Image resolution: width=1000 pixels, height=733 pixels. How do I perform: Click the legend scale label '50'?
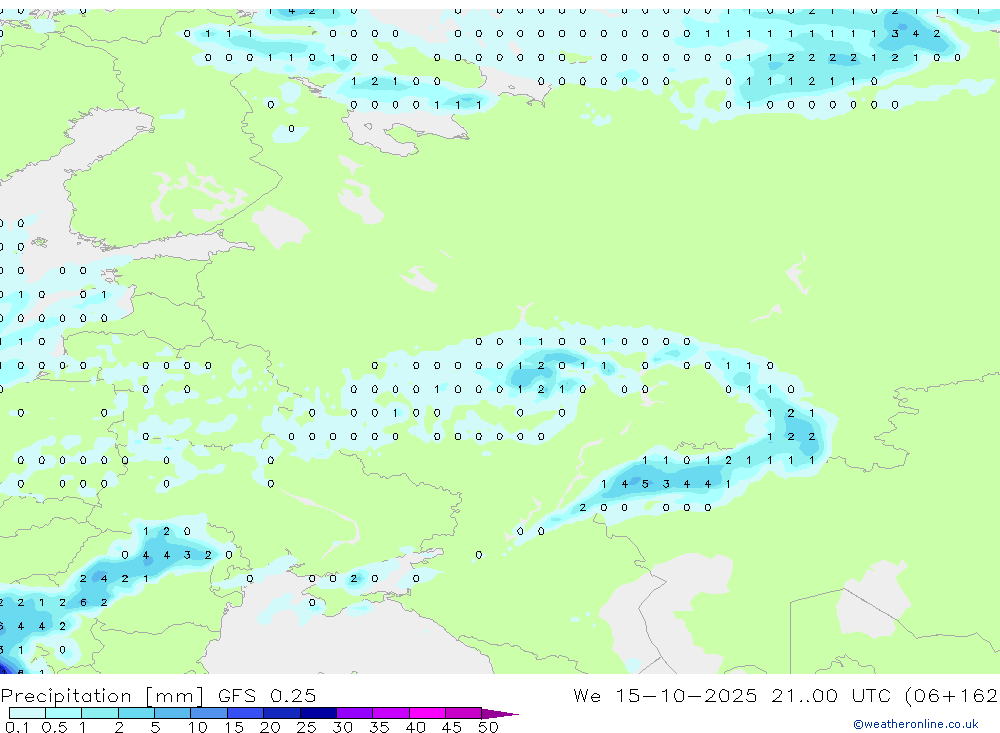(x=488, y=727)
